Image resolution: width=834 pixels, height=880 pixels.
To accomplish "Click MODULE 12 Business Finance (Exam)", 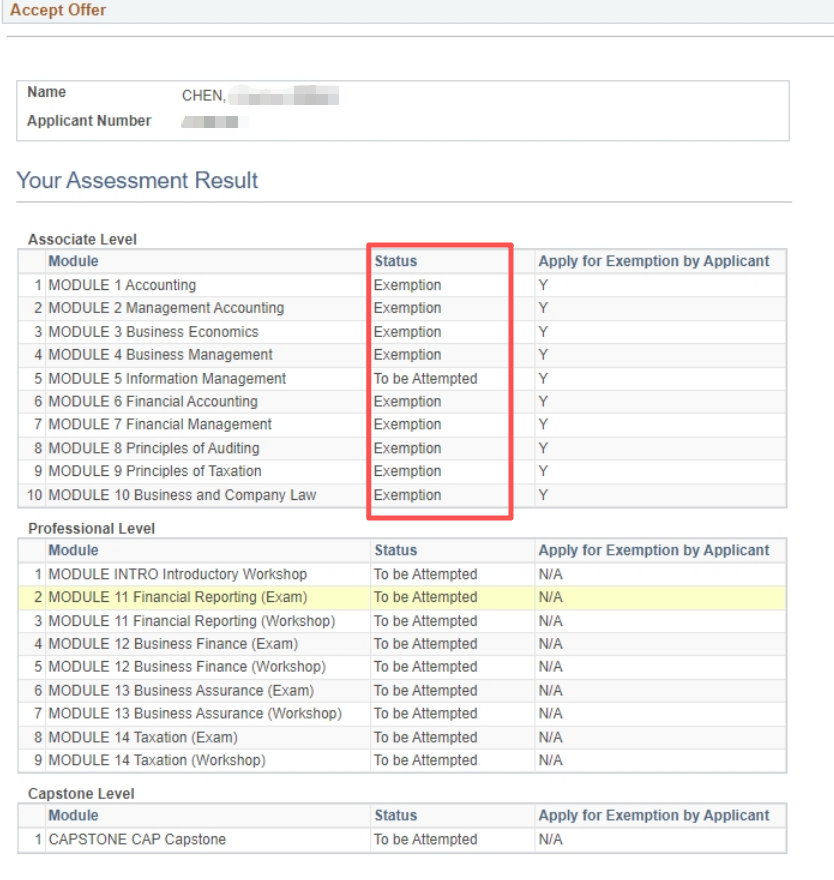I will (173, 644).
